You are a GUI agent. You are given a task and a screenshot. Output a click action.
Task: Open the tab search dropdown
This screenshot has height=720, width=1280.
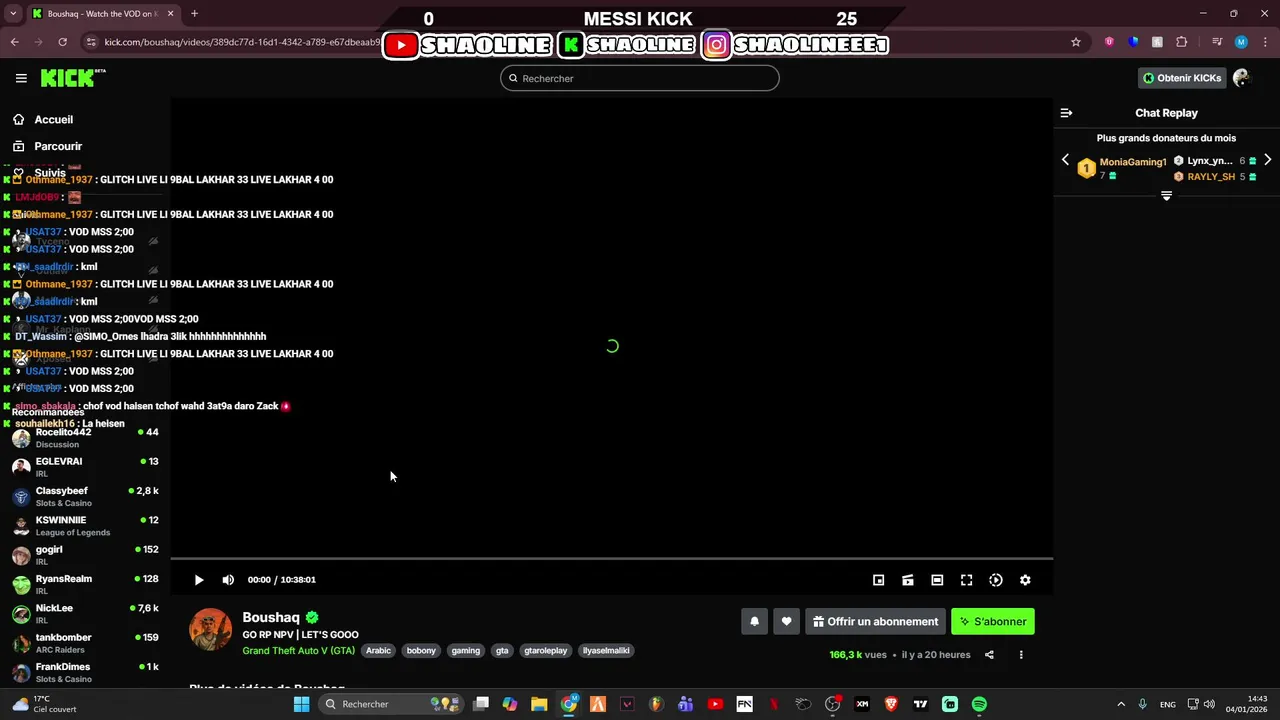13,14
